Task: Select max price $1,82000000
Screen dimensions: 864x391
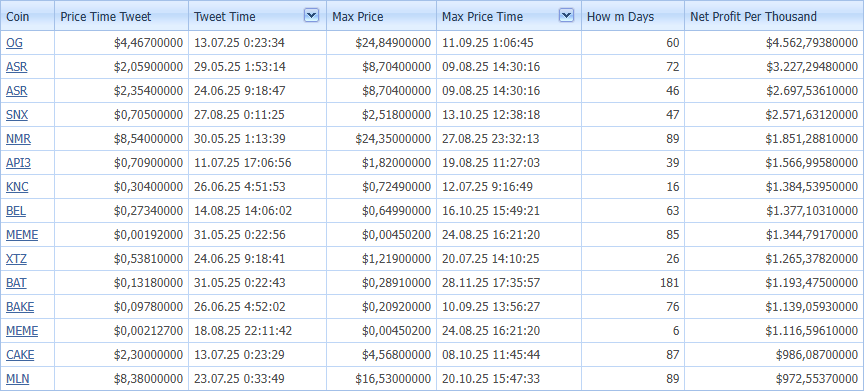Action: click(x=381, y=162)
